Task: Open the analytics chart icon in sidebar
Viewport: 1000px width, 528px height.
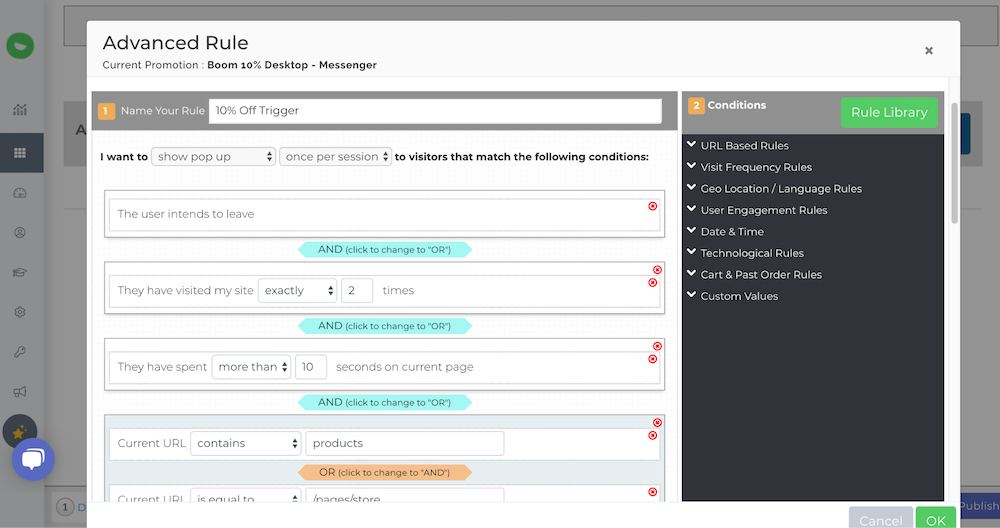Action: 20,110
